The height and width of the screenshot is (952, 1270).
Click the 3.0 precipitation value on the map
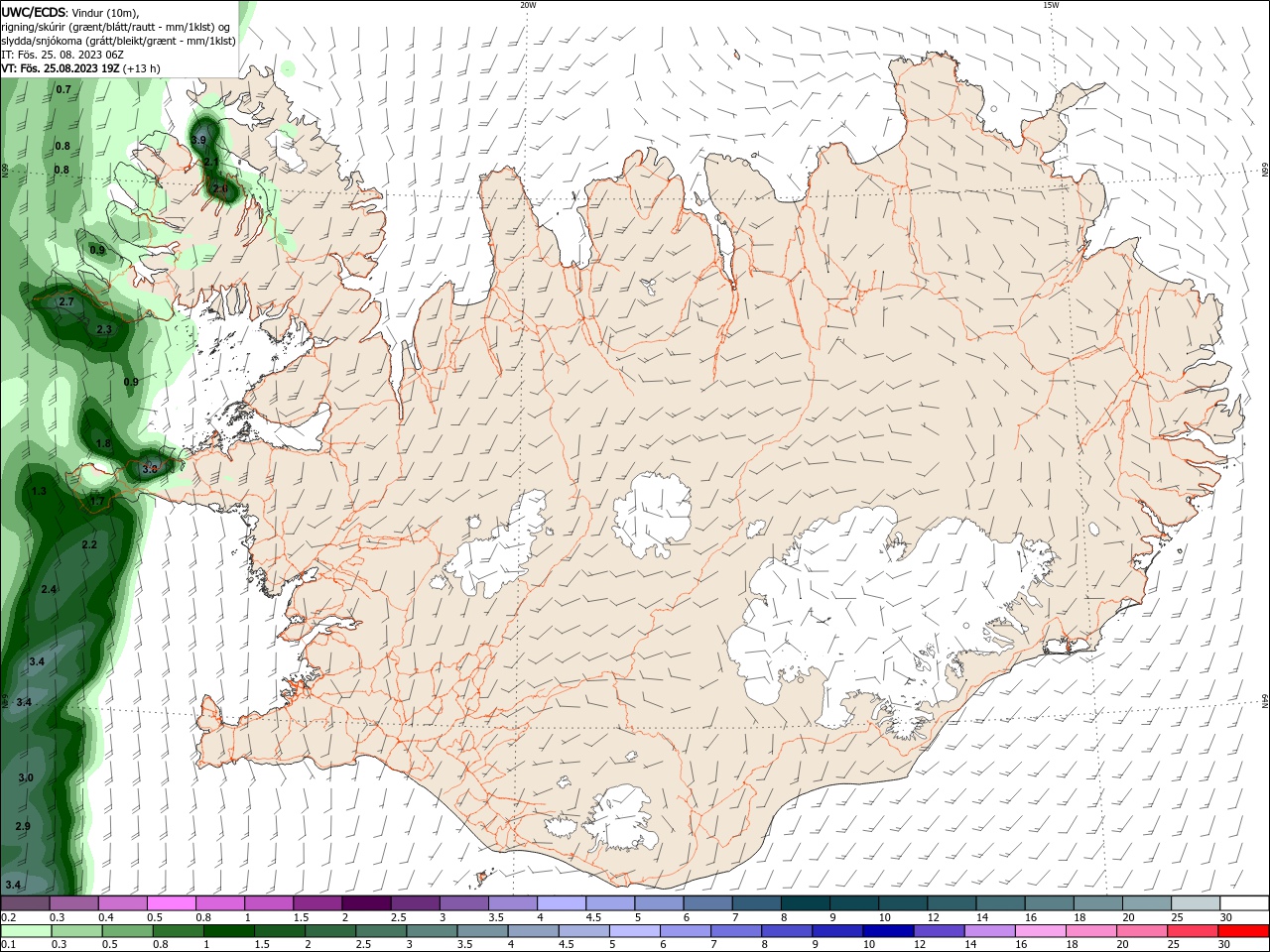coord(26,777)
